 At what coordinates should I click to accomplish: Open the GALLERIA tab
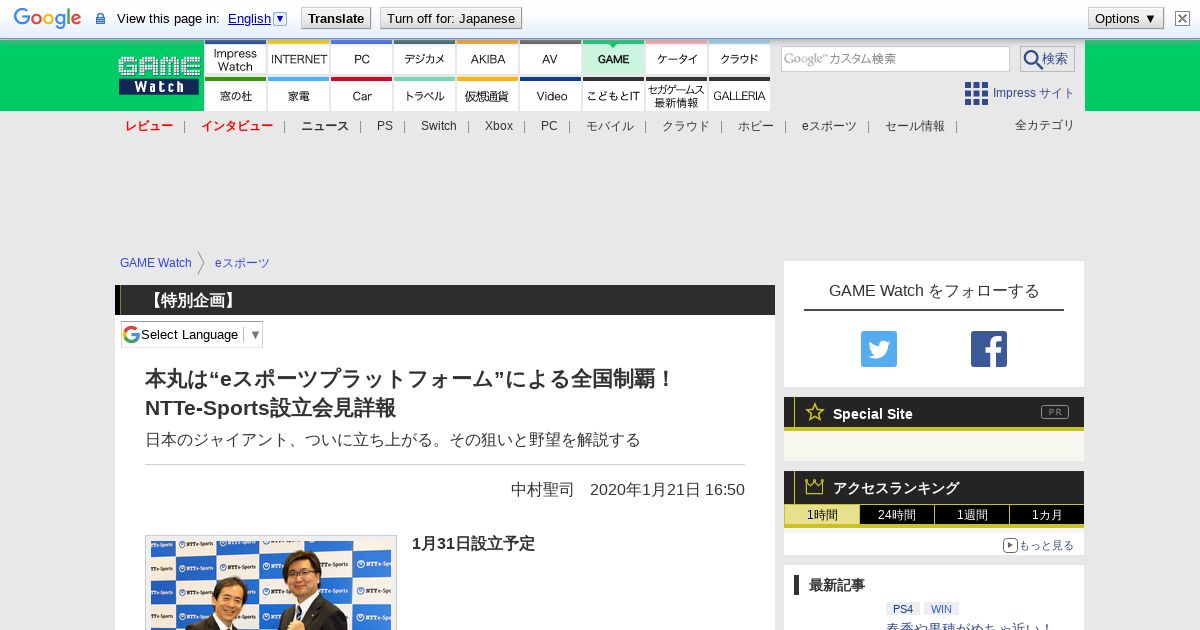click(x=740, y=94)
